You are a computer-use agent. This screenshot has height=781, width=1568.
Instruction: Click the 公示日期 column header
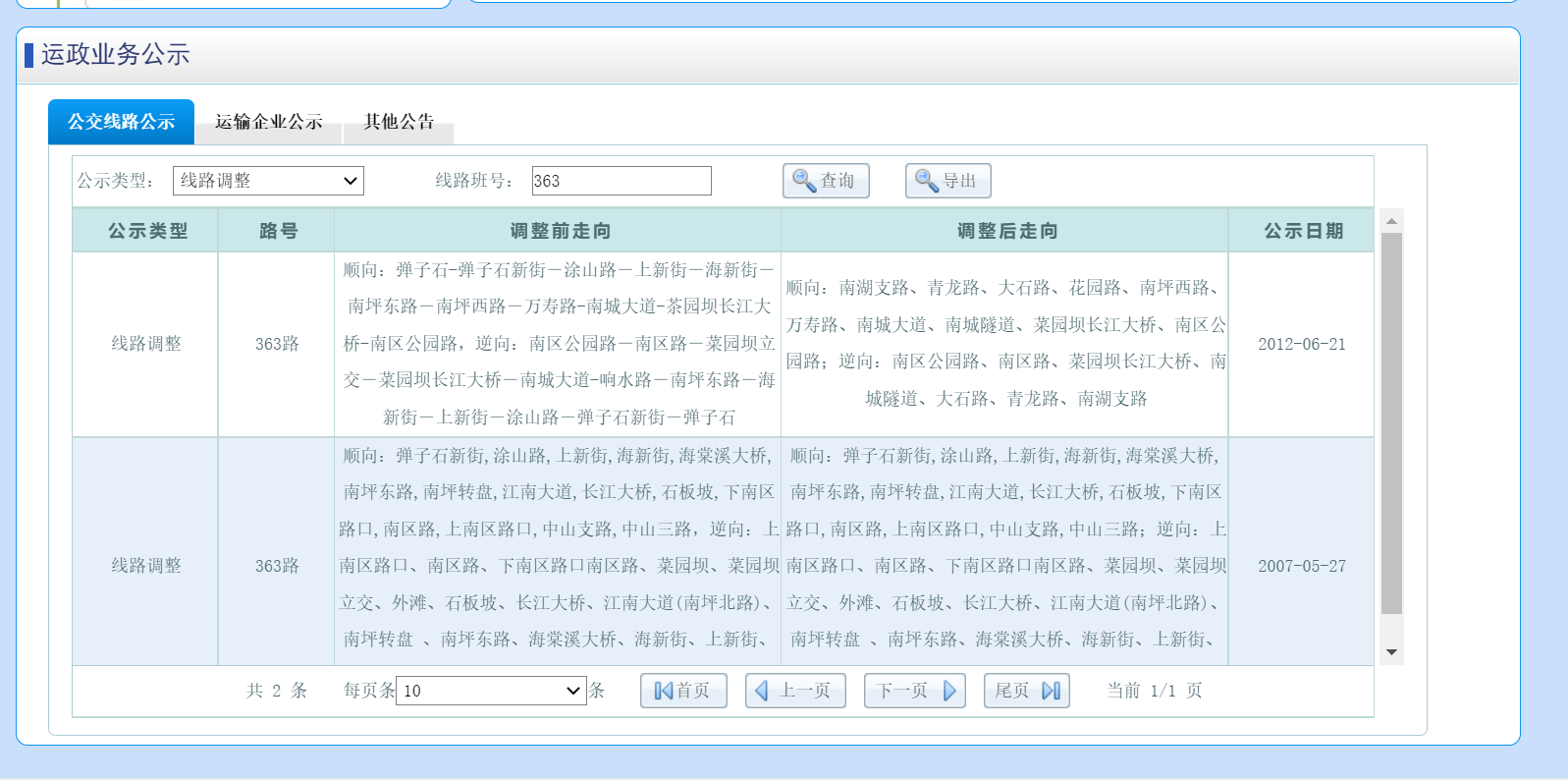1302,231
